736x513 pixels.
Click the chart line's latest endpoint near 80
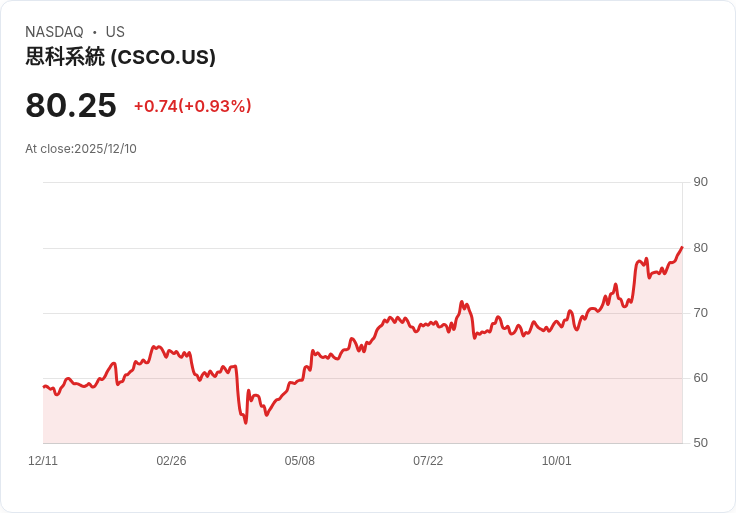click(x=682, y=247)
